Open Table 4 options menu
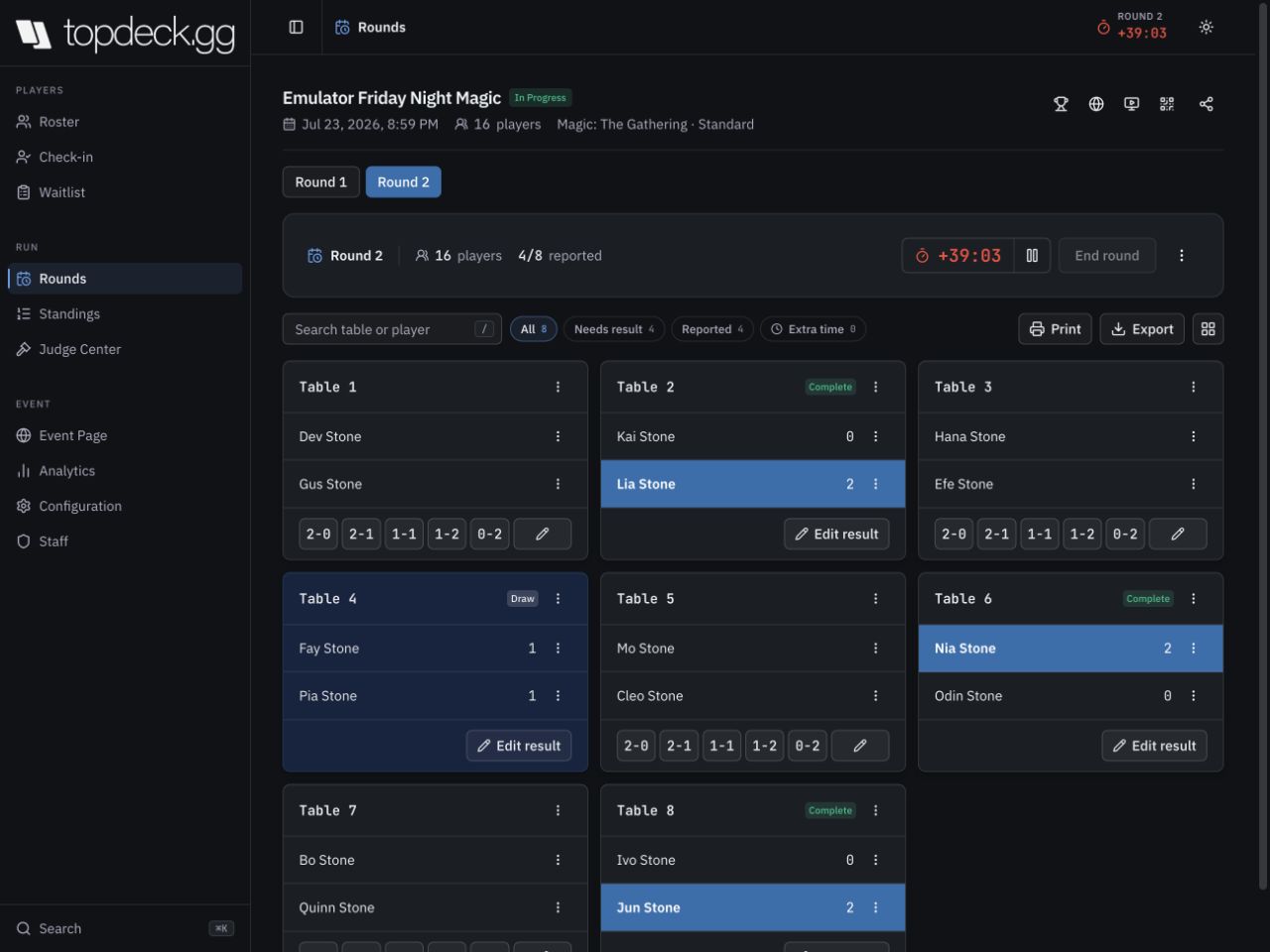The width and height of the screenshot is (1270, 952). click(x=558, y=599)
